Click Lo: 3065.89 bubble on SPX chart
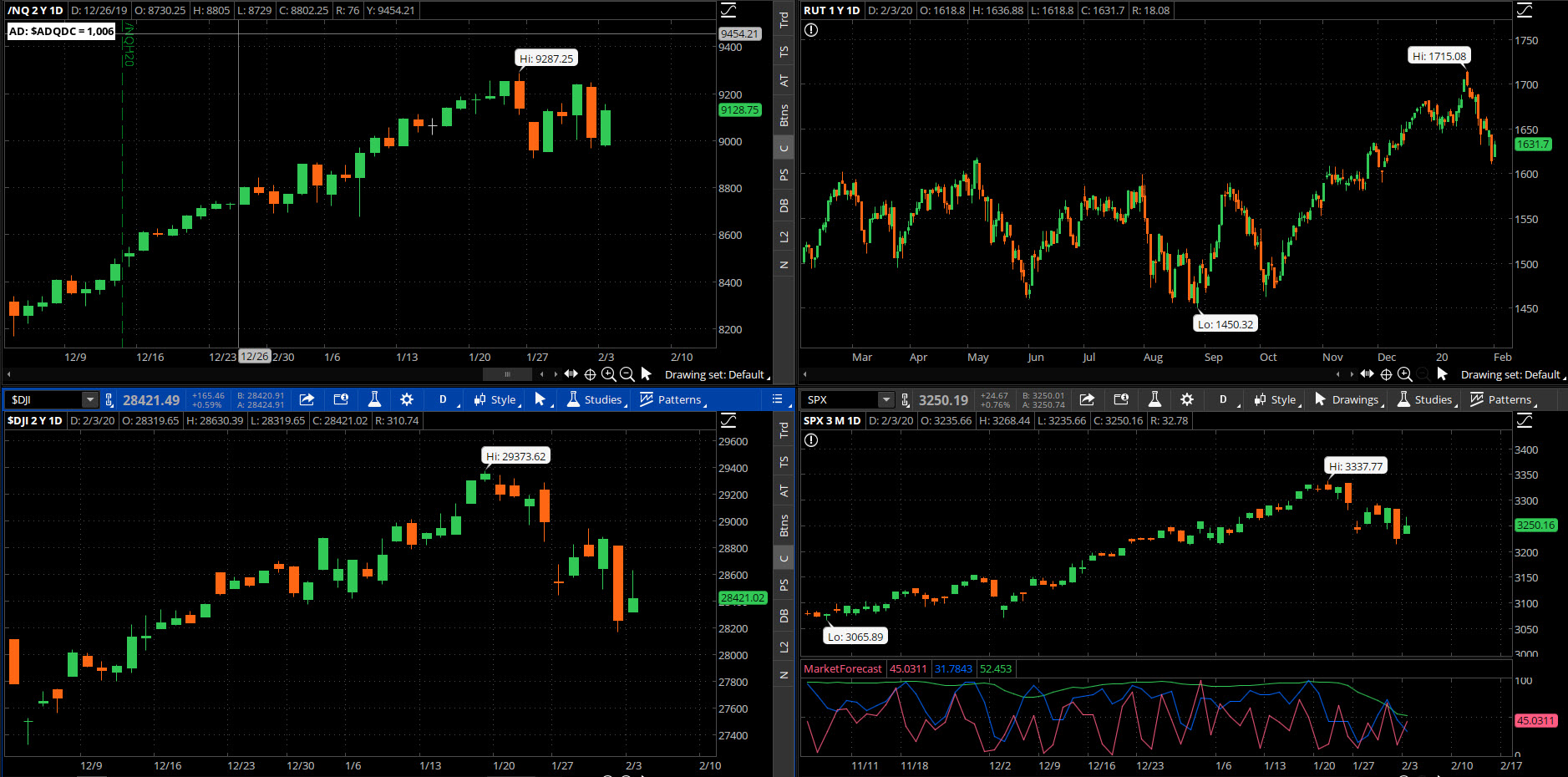 (855, 637)
